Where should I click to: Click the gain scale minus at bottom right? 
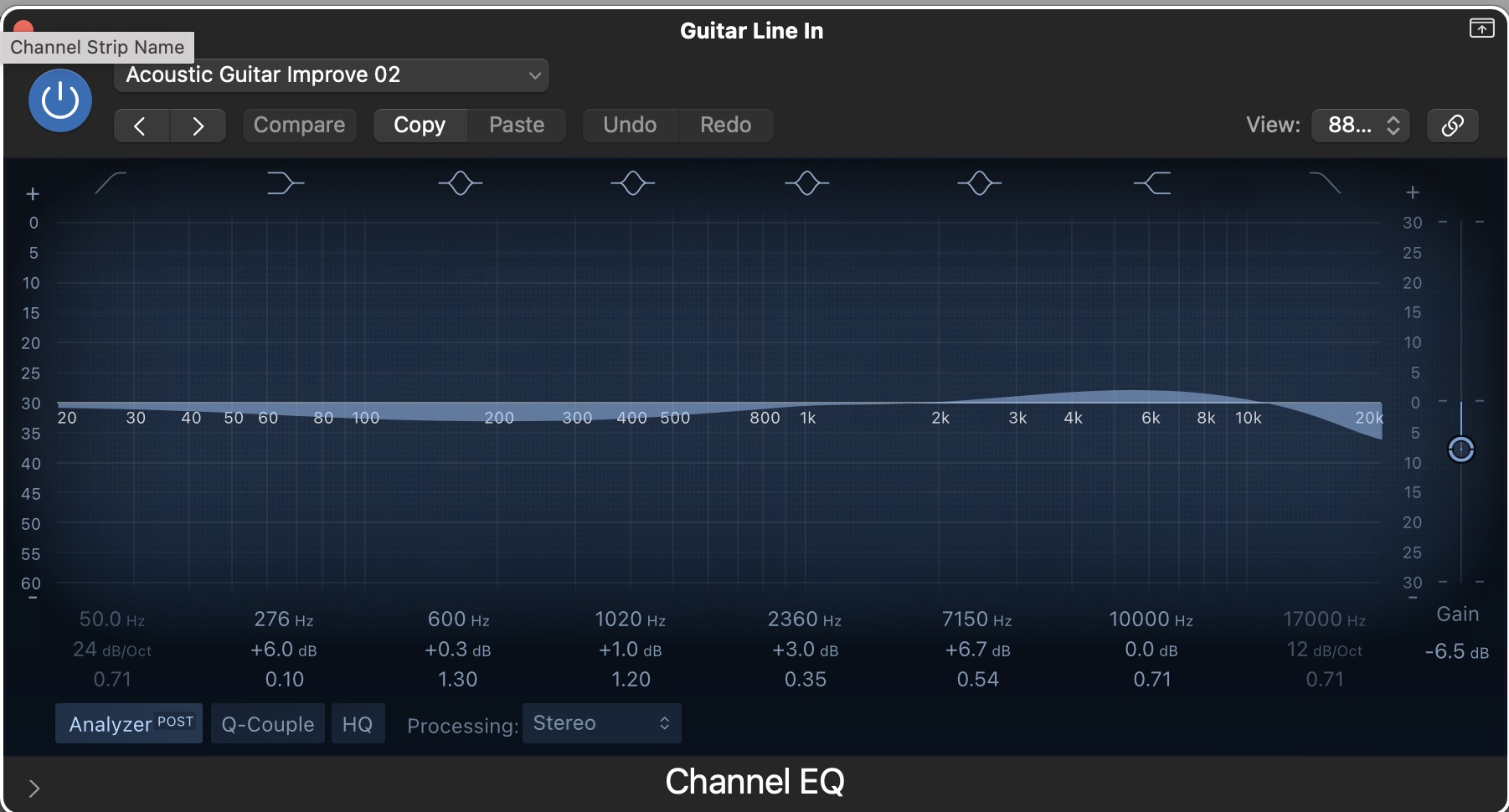1413,598
